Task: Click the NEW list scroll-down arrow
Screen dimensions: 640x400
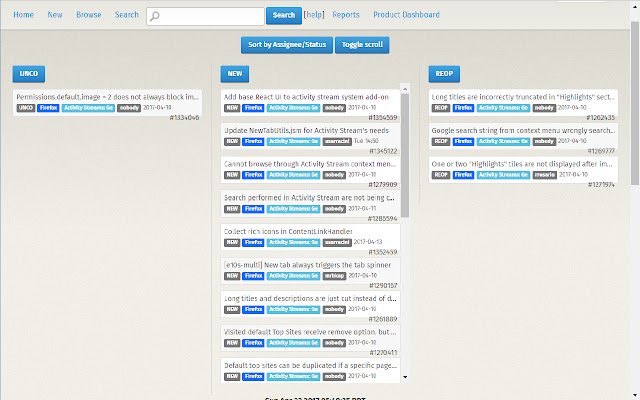Action: pyautogui.click(x=405, y=377)
